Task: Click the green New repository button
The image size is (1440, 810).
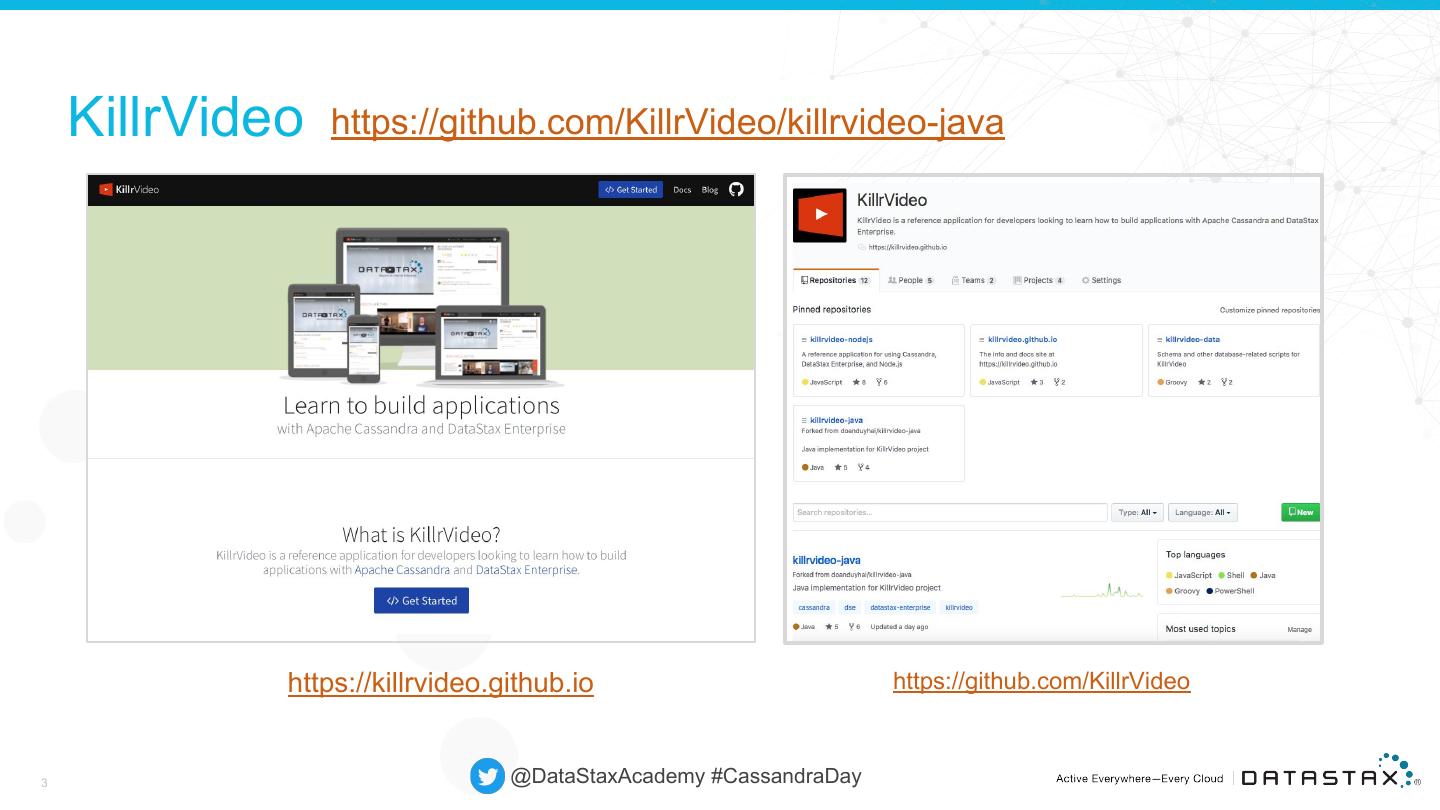Action: (1301, 512)
